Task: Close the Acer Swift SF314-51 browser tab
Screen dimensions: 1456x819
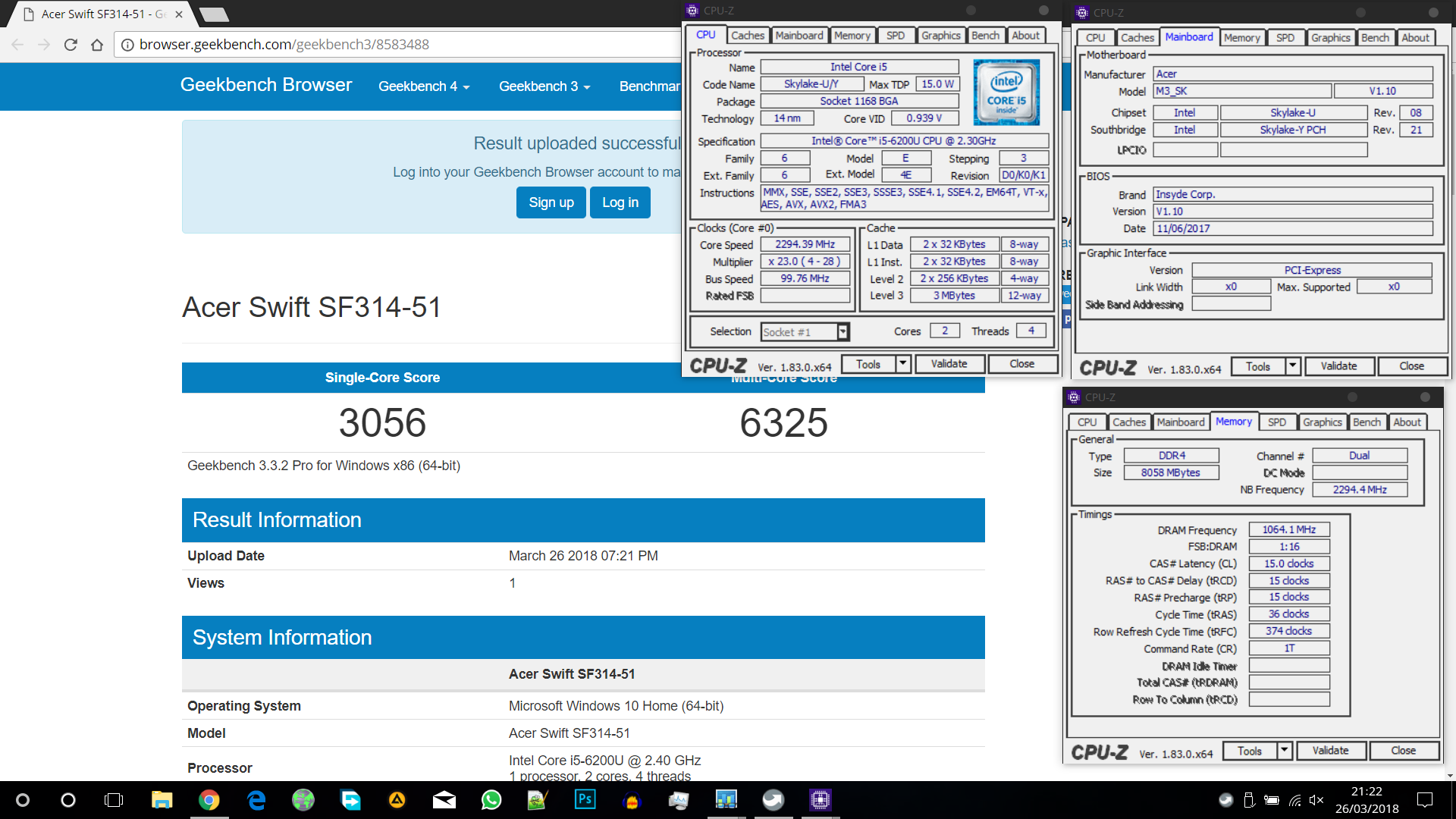Action: pyautogui.click(x=179, y=14)
